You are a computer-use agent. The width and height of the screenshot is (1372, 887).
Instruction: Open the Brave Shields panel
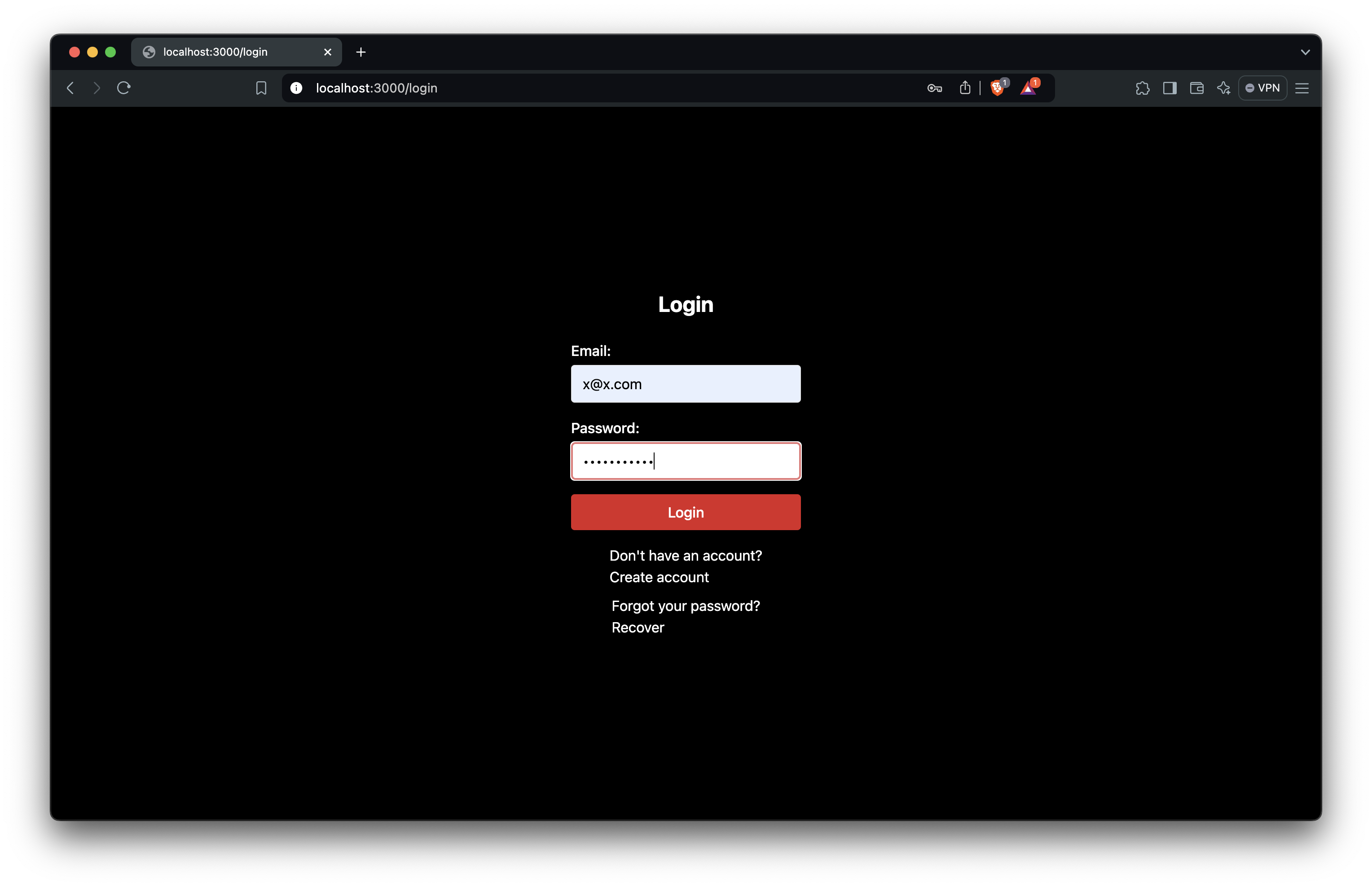(x=998, y=88)
